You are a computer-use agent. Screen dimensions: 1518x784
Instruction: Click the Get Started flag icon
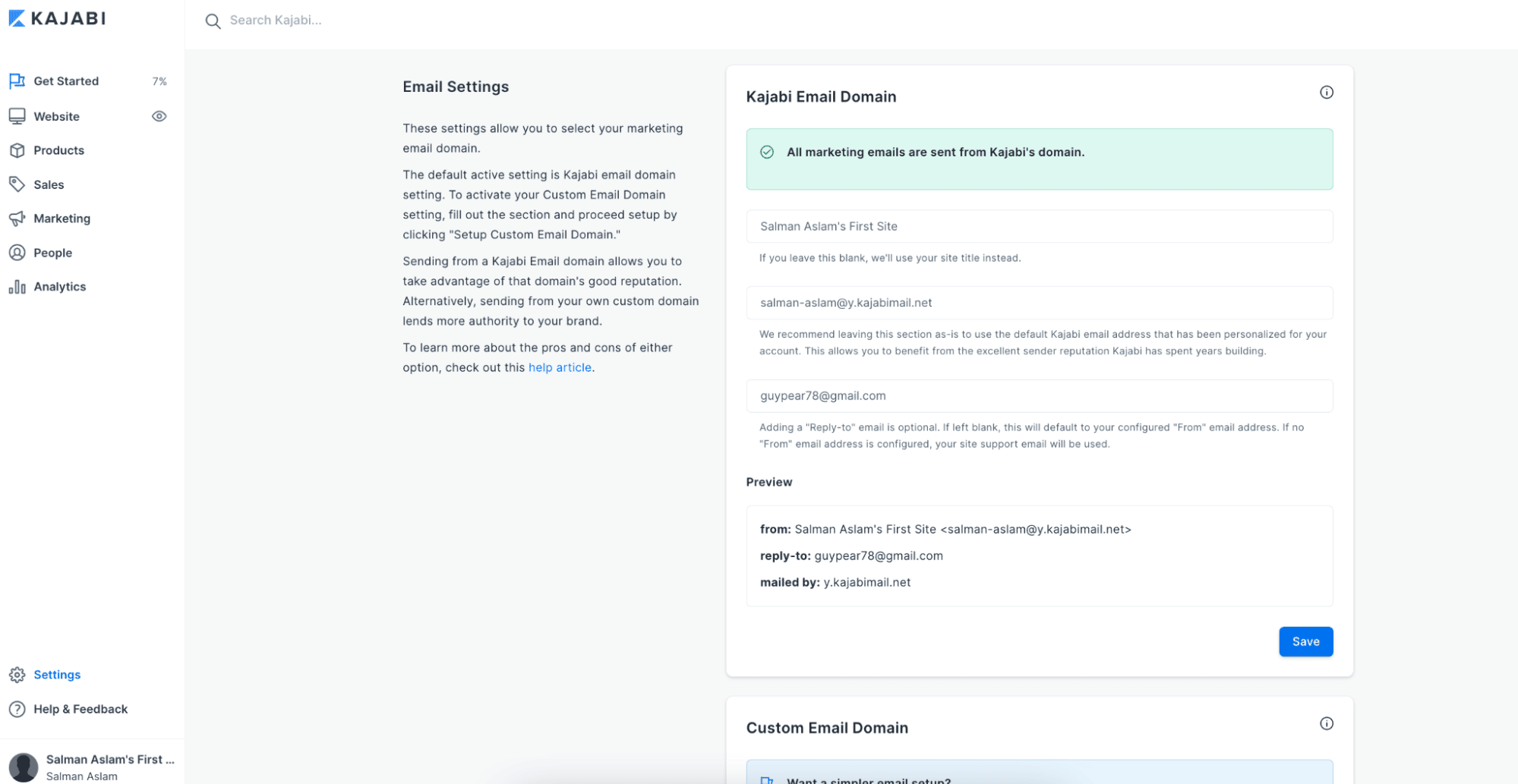(x=17, y=81)
